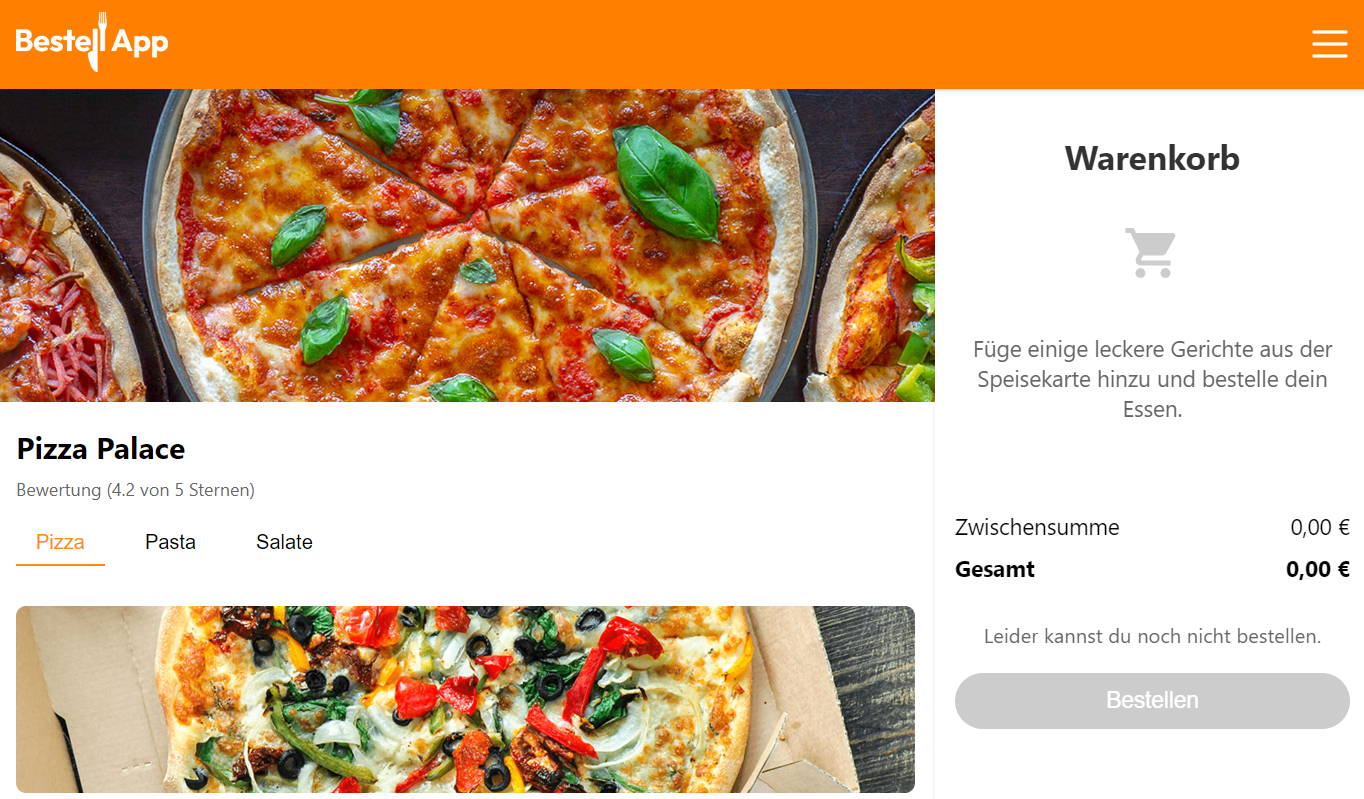
Task: Click the Pizza Palace restaurant title
Action: point(101,449)
